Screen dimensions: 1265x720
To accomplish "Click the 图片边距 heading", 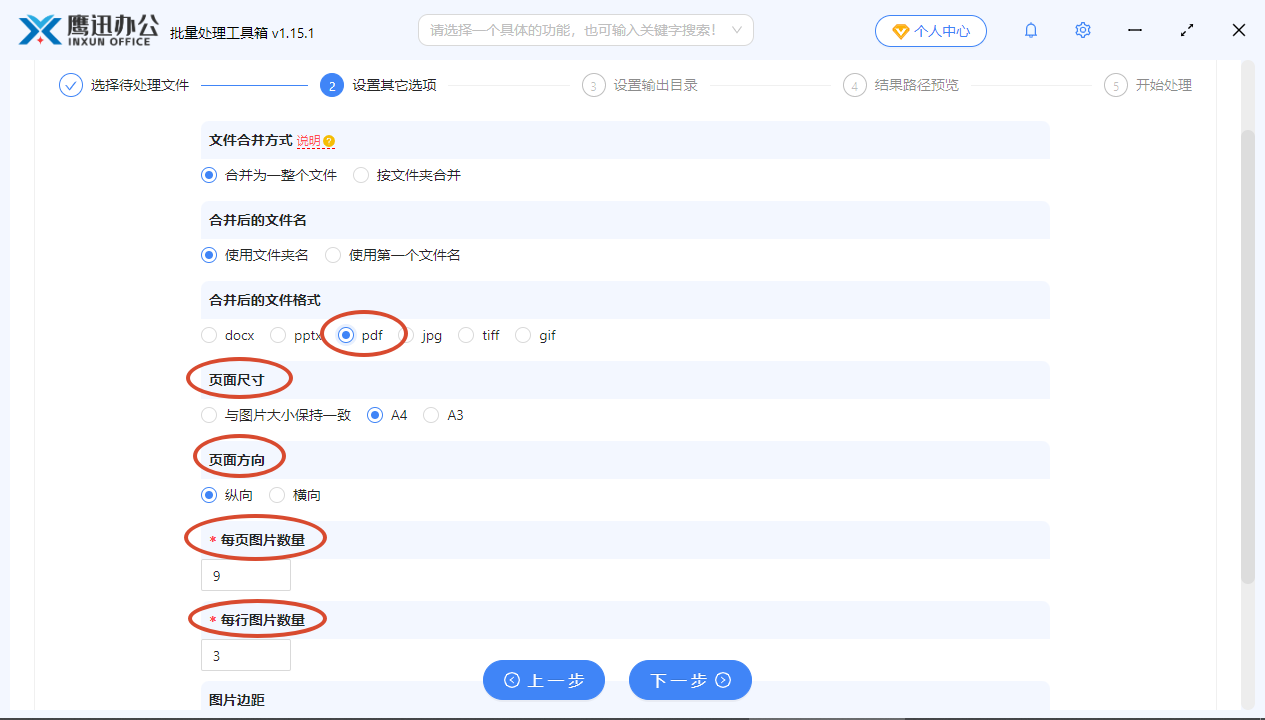I will 237,700.
